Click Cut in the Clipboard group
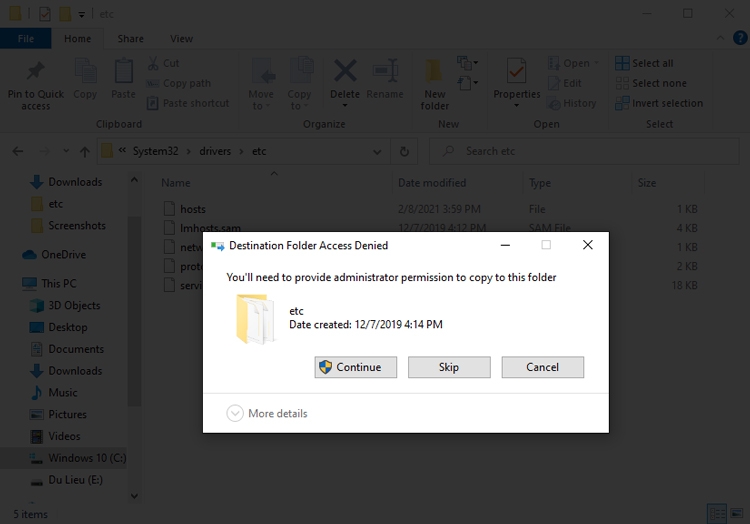Screen dimensions: 750x524 click(163, 63)
